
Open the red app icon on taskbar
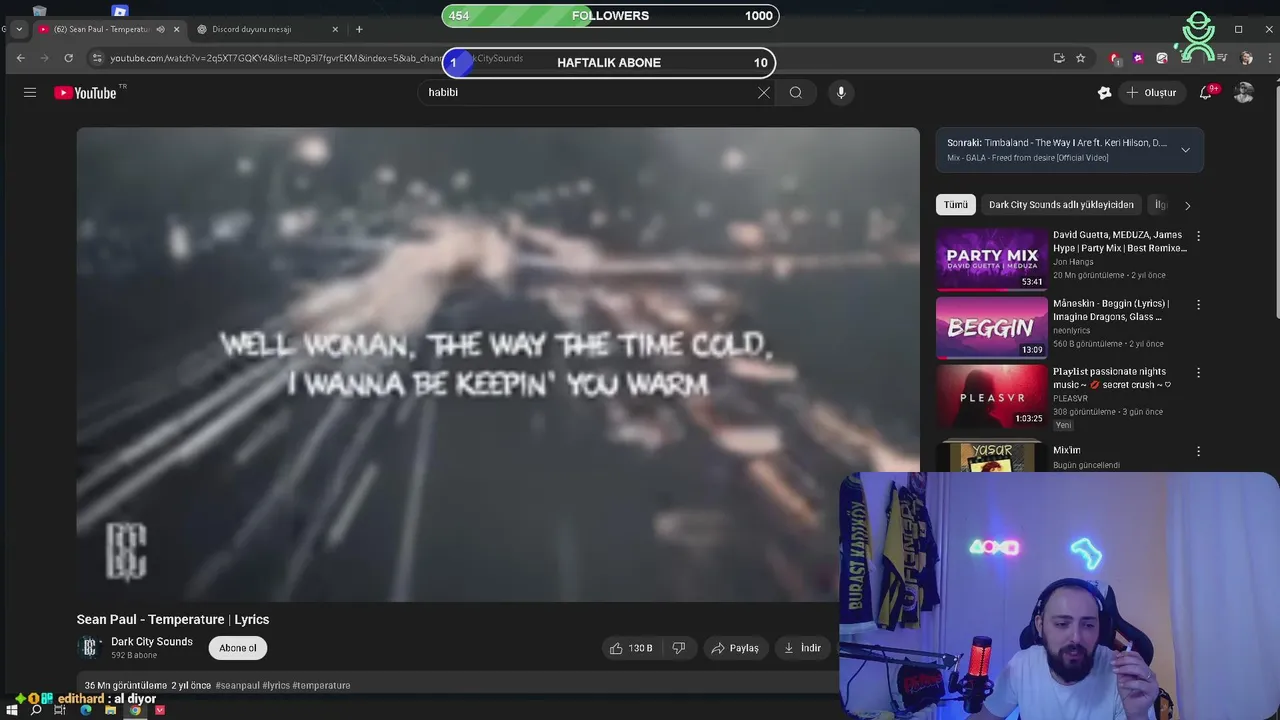click(x=159, y=710)
